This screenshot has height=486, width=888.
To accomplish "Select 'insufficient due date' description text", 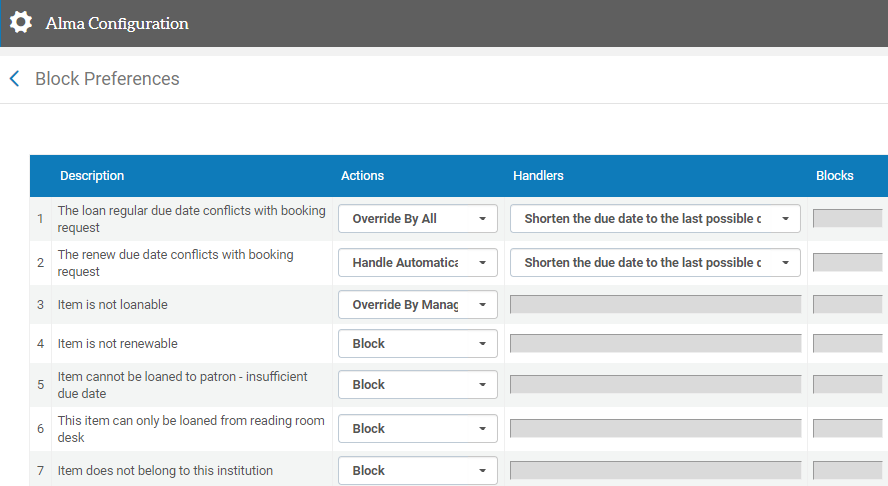I will (x=182, y=385).
